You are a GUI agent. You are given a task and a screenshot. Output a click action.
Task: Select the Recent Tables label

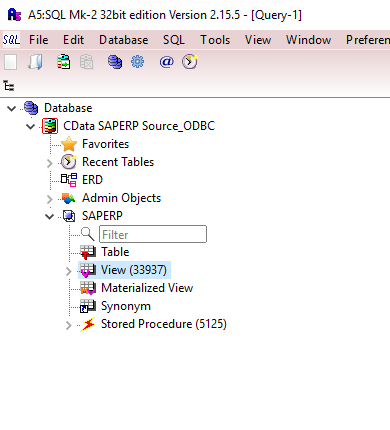click(118, 162)
